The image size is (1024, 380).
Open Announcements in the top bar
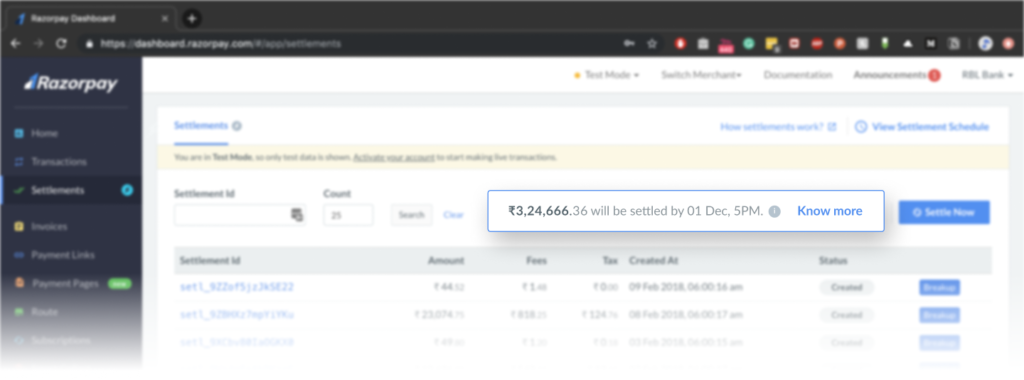click(889, 75)
